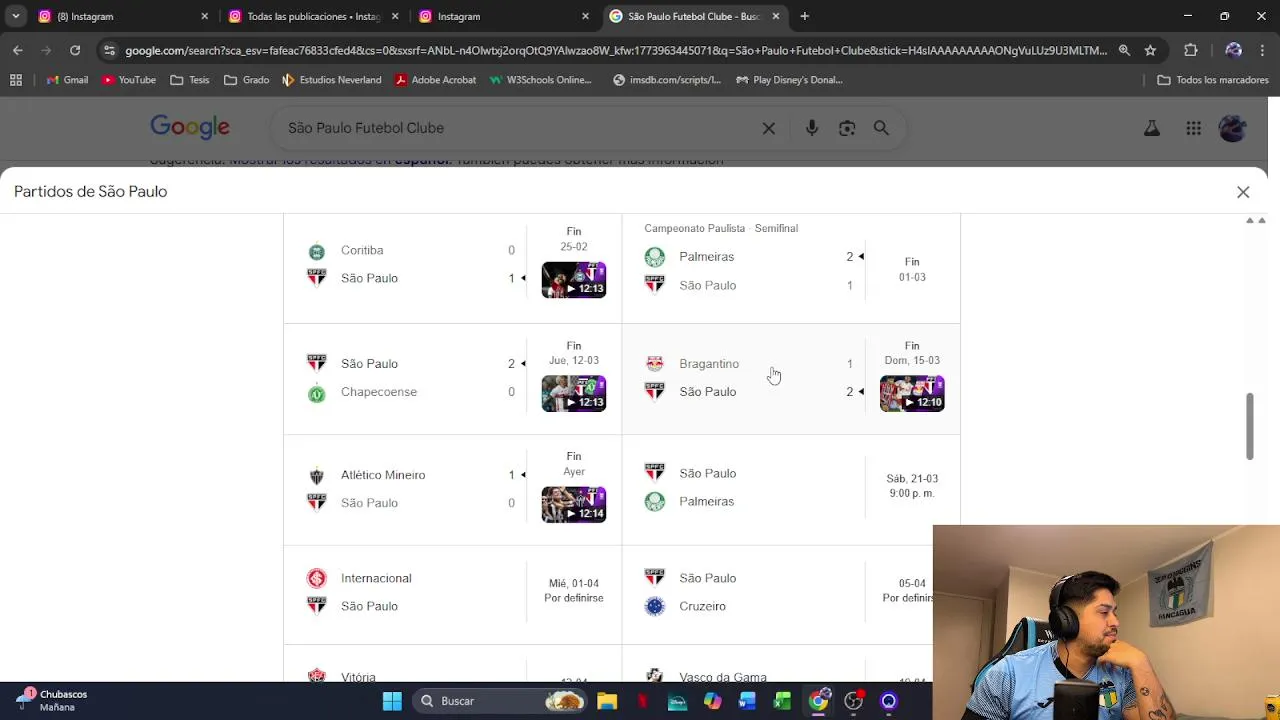Screen dimensions: 1280x720
Task: Open the Chrome three-dot menu
Action: click(1262, 50)
